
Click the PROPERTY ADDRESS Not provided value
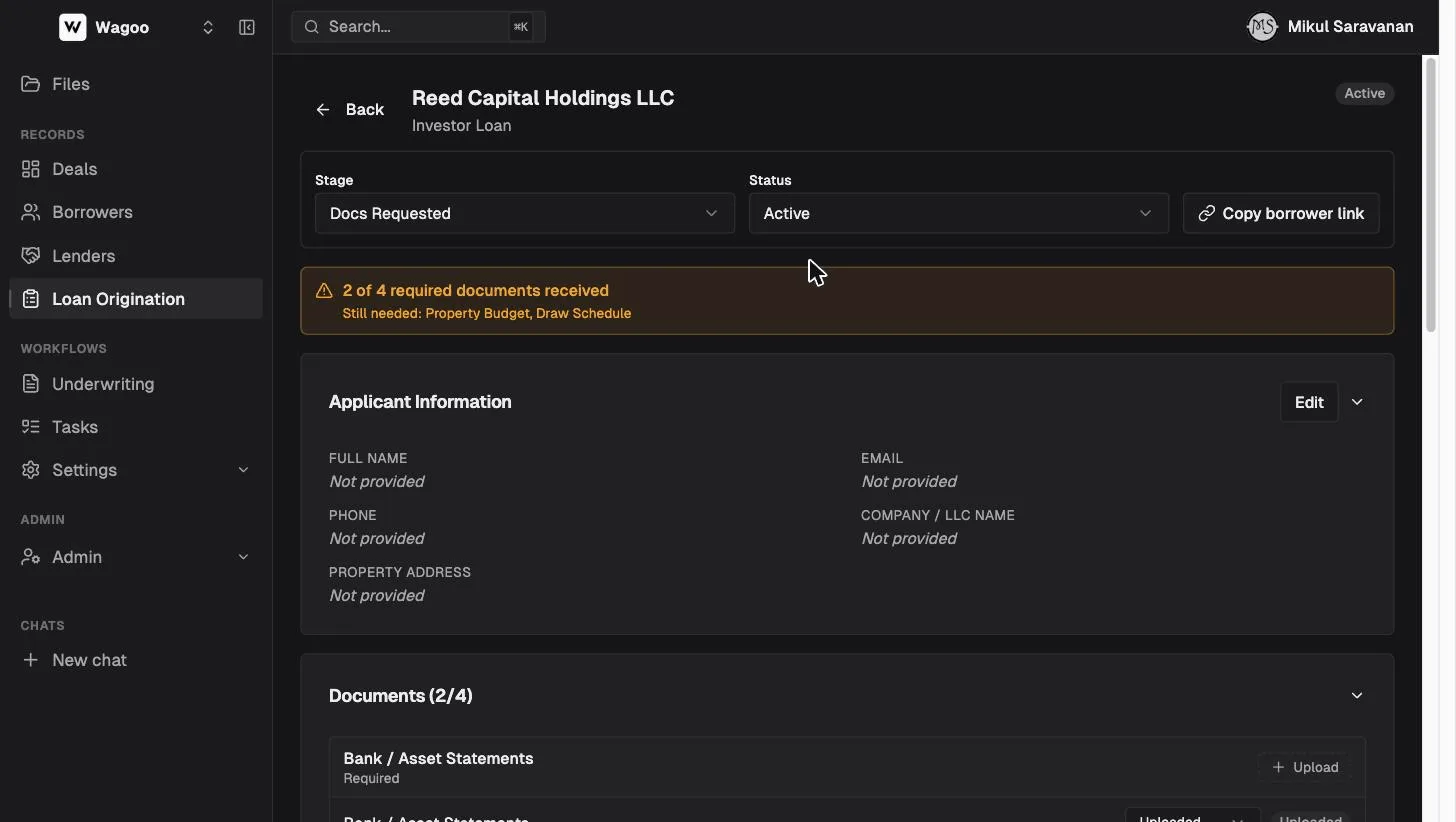377,596
